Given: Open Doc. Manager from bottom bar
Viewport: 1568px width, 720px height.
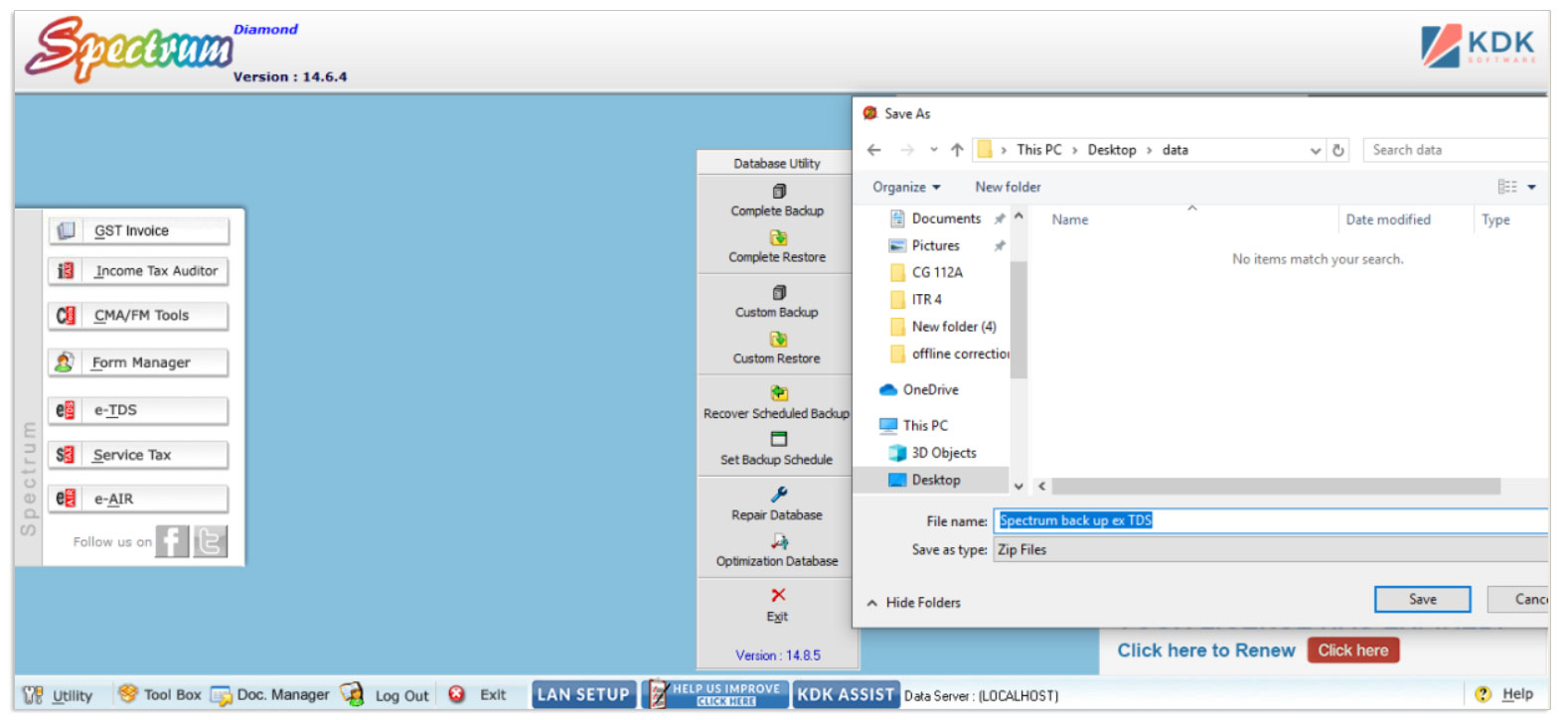Looking at the screenshot, I should (x=270, y=694).
